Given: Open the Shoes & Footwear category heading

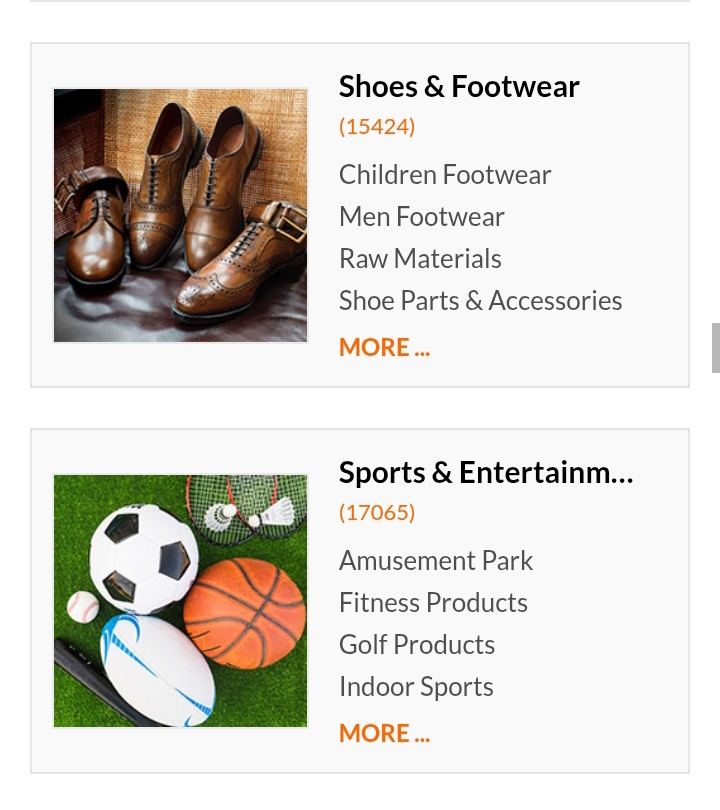Looking at the screenshot, I should click(x=459, y=87).
